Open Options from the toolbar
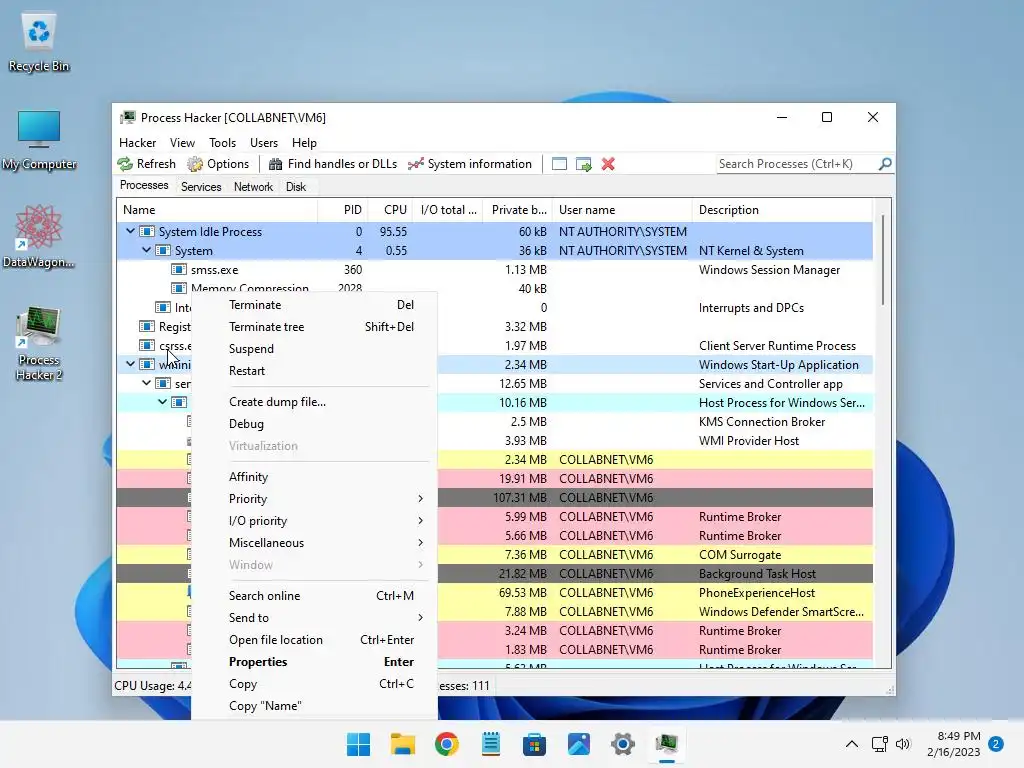Viewport: 1024px width, 768px height. pyautogui.click(x=218, y=164)
